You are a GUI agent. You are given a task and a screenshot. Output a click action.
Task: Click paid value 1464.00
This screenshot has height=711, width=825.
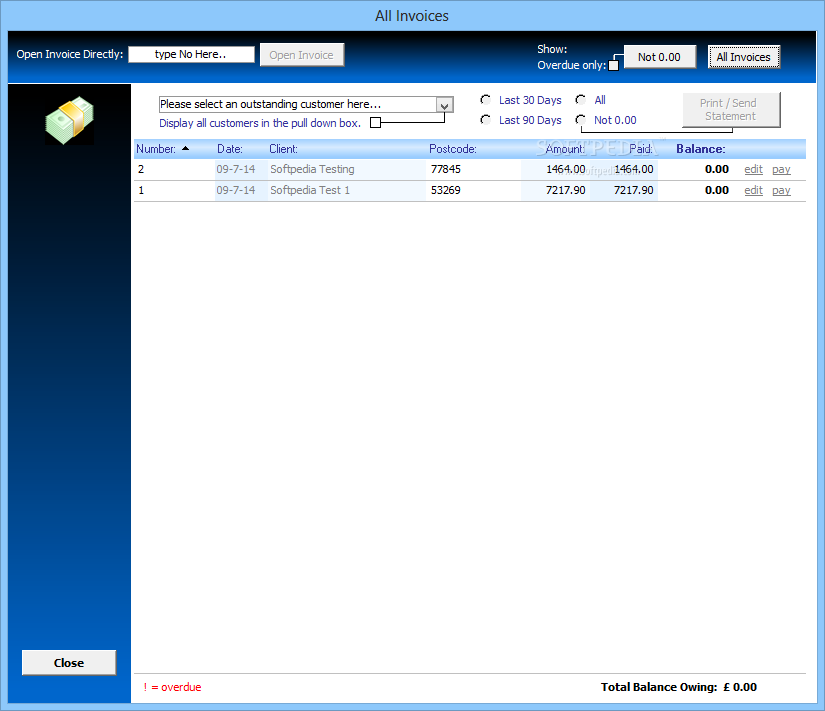(634, 169)
